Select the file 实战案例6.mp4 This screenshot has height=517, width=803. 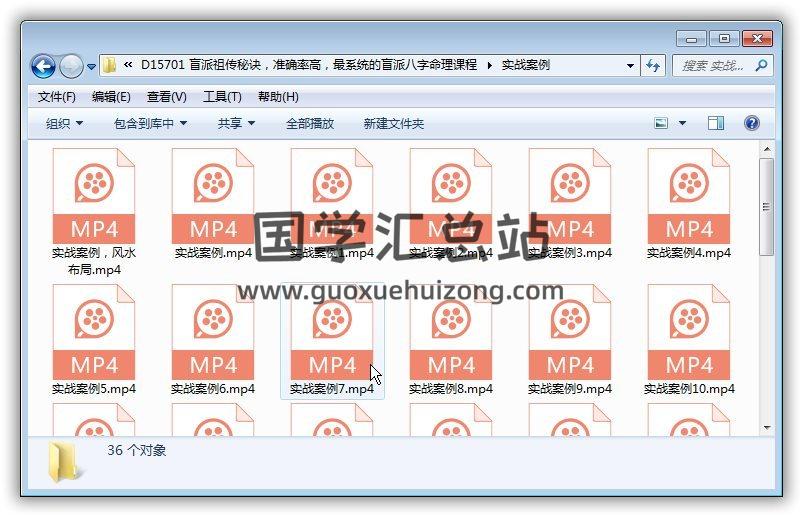(x=213, y=340)
